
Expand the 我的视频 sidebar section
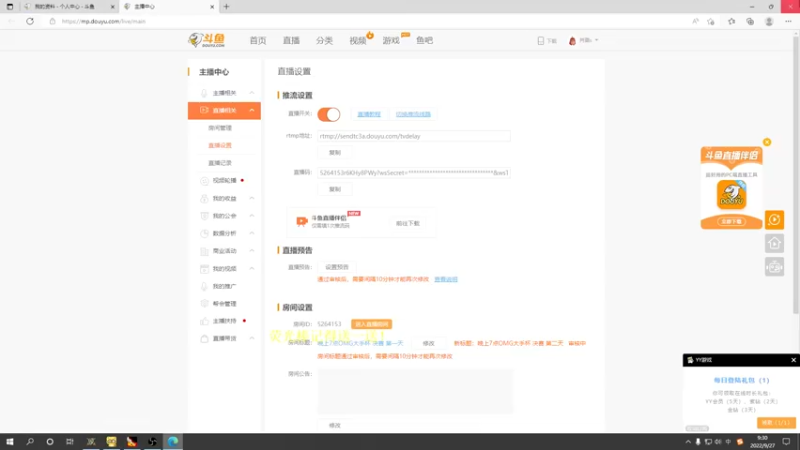click(224, 268)
